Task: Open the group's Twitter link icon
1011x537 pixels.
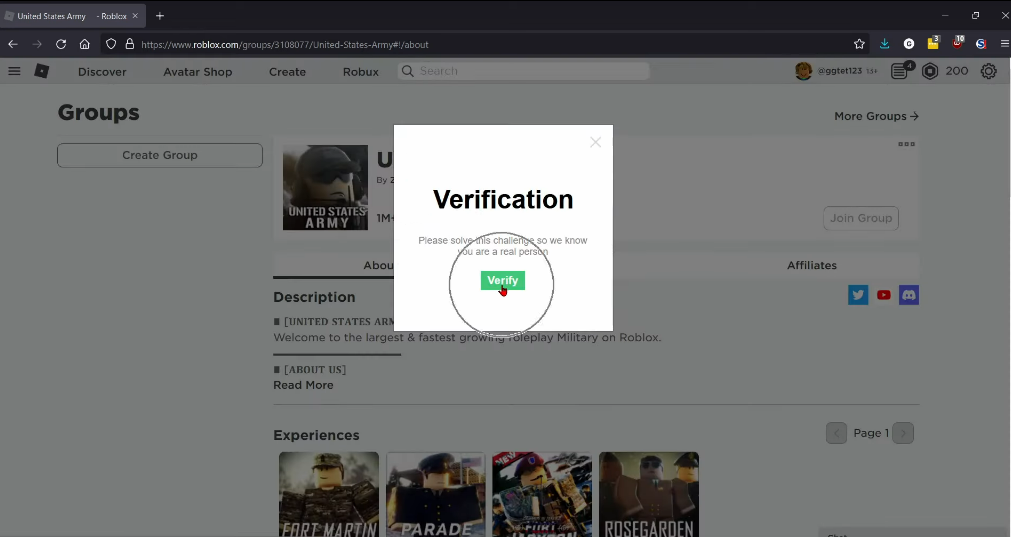Action: (858, 295)
